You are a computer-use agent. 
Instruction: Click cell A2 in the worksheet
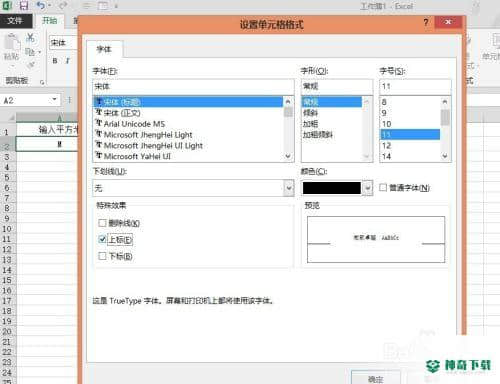coord(47,144)
